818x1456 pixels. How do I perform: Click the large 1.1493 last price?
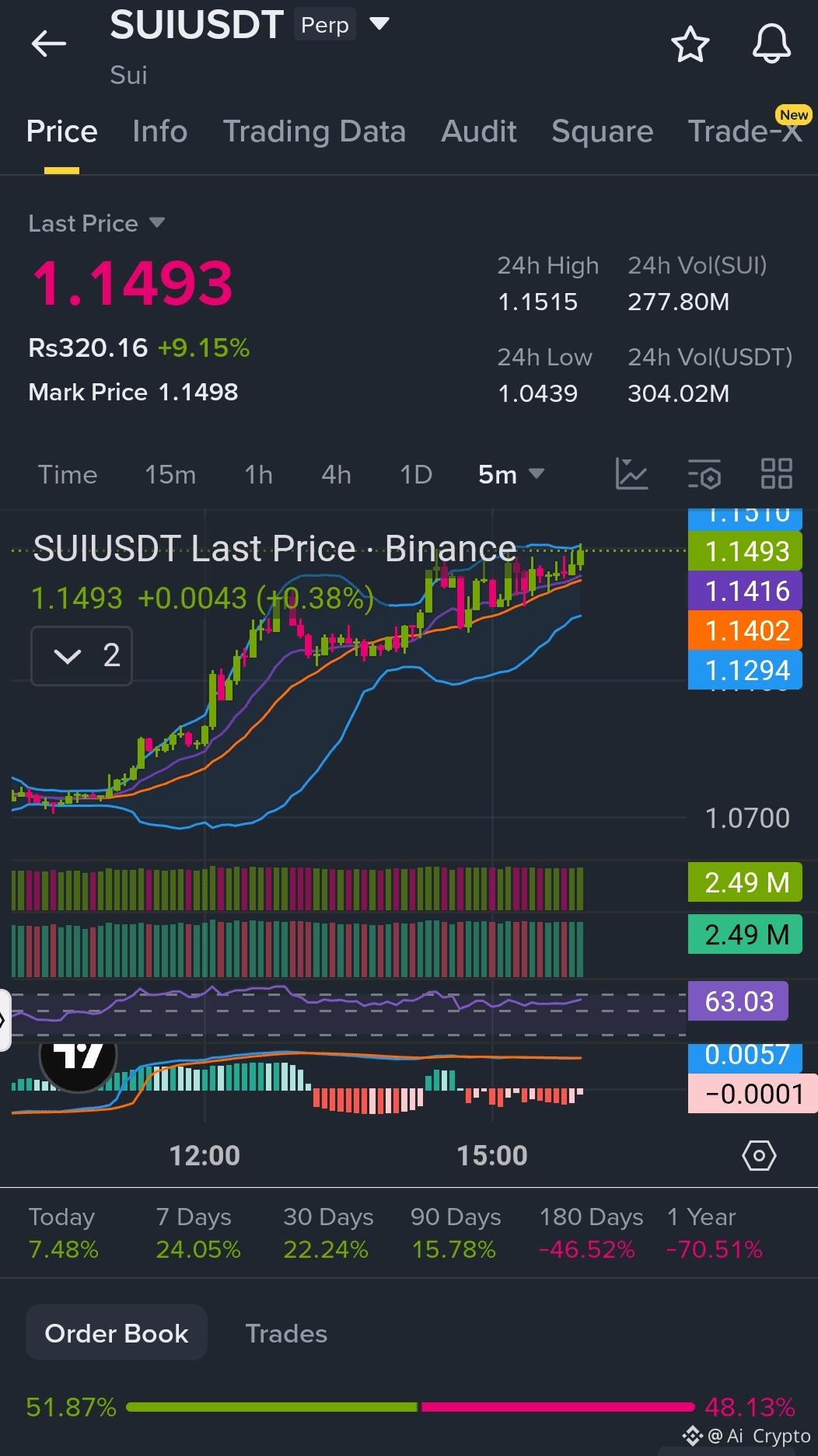[132, 283]
